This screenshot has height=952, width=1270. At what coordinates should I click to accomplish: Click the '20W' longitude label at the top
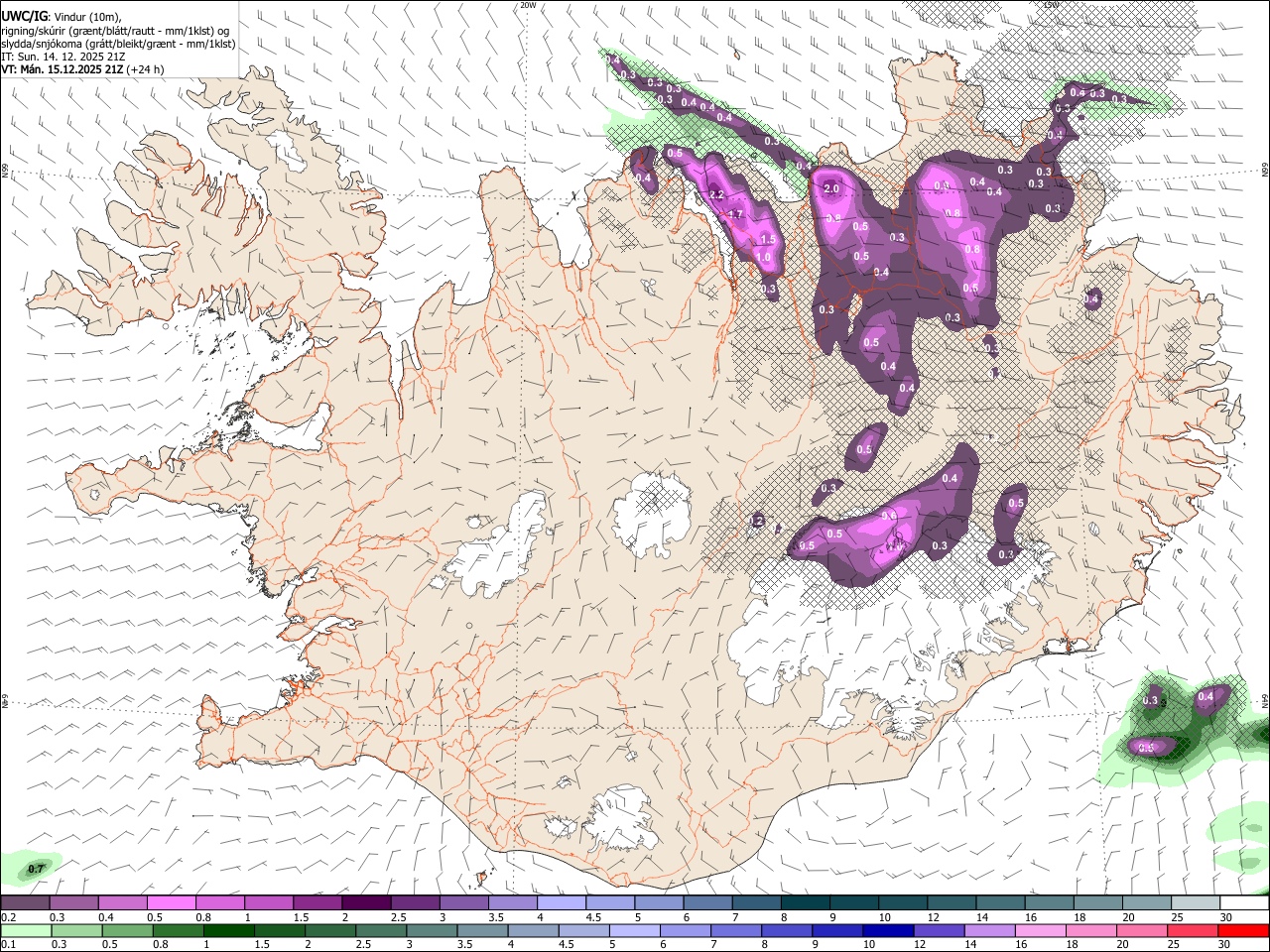pyautogui.click(x=529, y=5)
